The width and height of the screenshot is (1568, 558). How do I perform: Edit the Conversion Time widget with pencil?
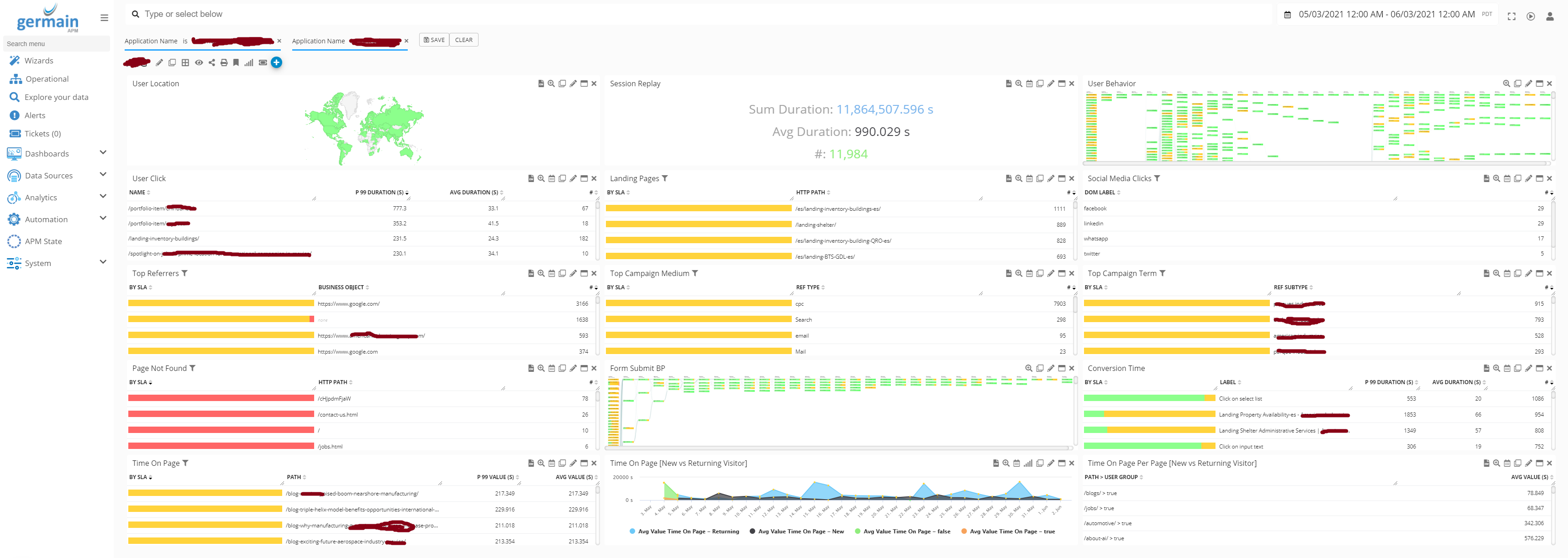click(1528, 369)
